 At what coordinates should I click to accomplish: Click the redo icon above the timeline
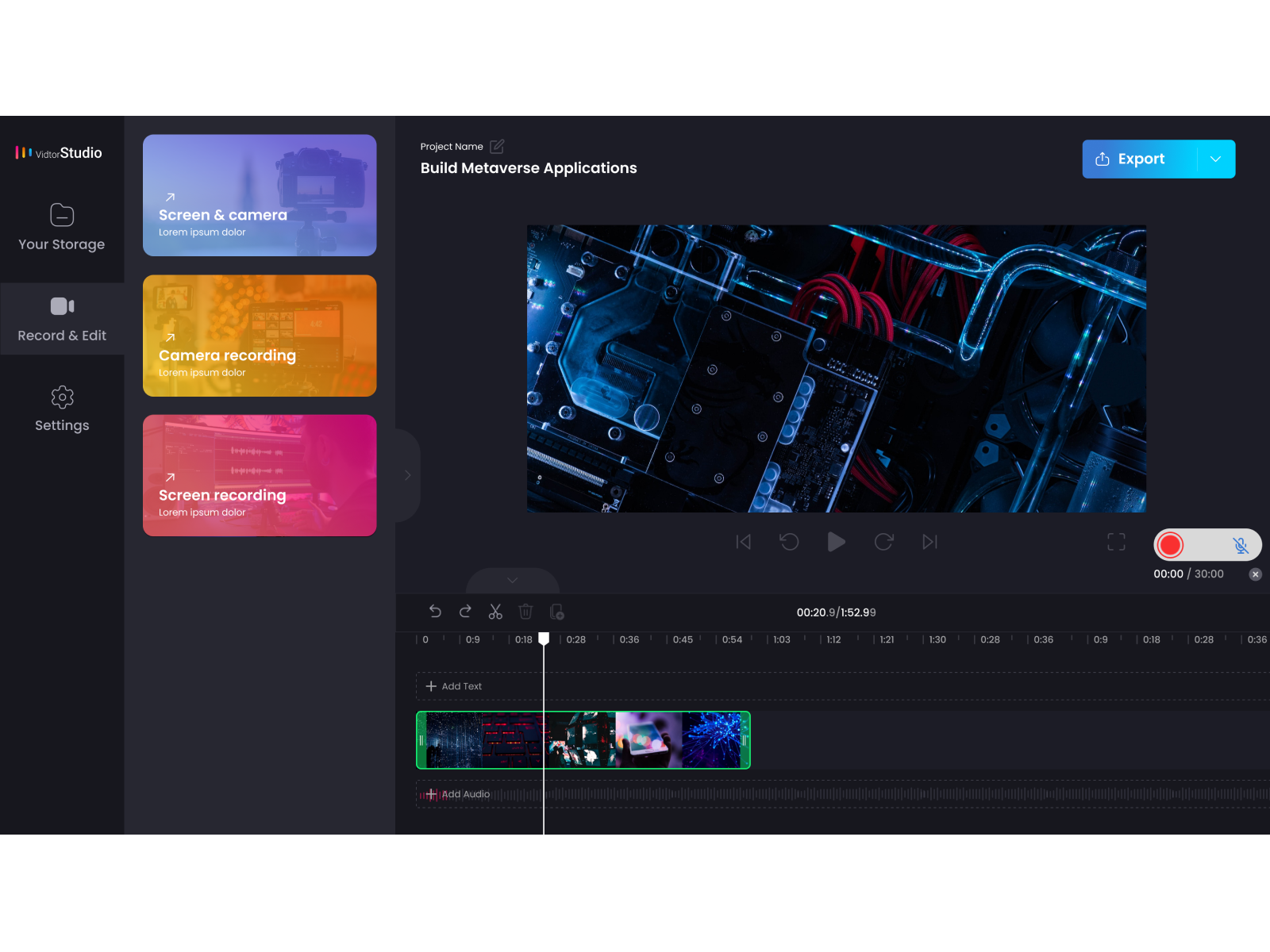tap(465, 612)
